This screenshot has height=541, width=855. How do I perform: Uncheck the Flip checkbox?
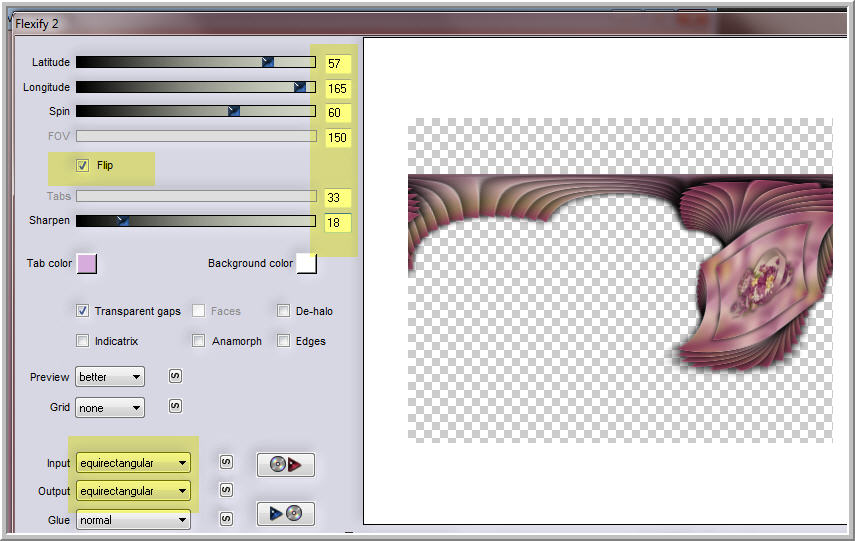click(82, 165)
